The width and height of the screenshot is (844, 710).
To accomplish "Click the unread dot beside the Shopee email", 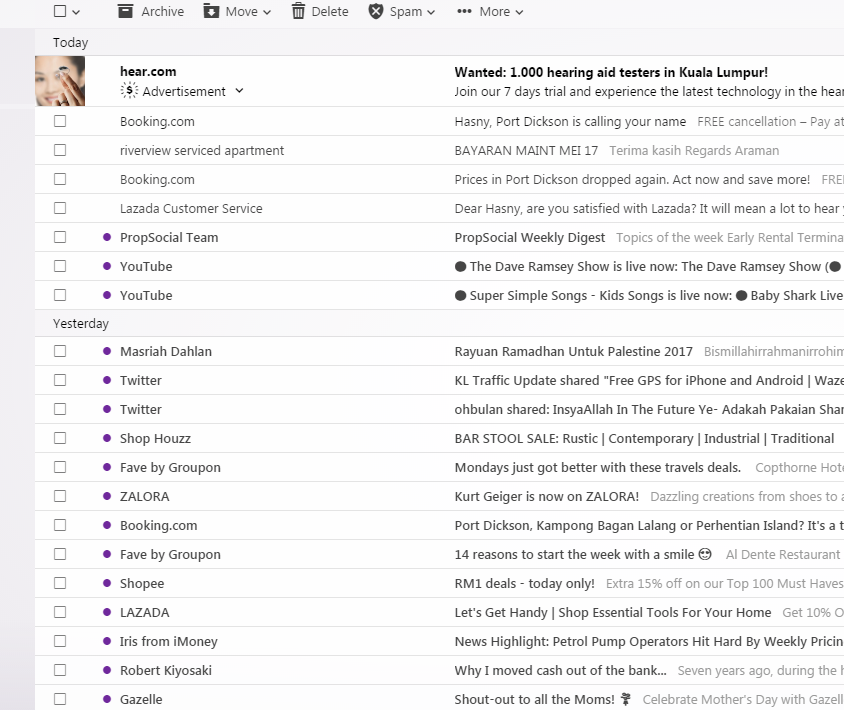I will coord(108,583).
